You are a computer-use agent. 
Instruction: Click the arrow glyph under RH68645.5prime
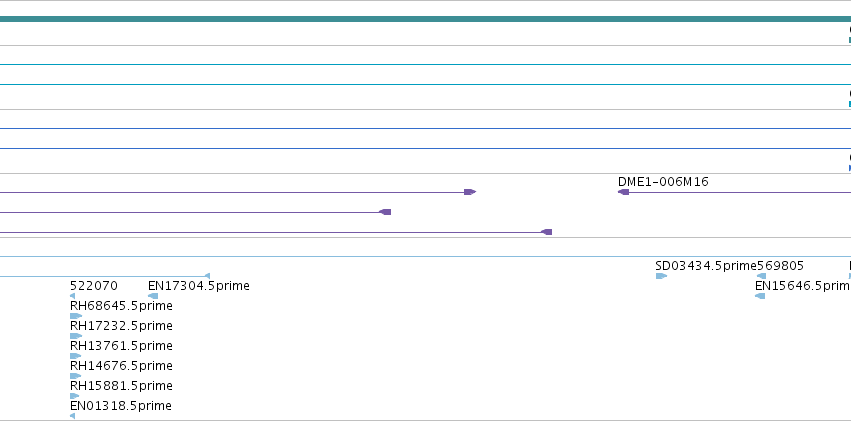pyautogui.click(x=76, y=316)
